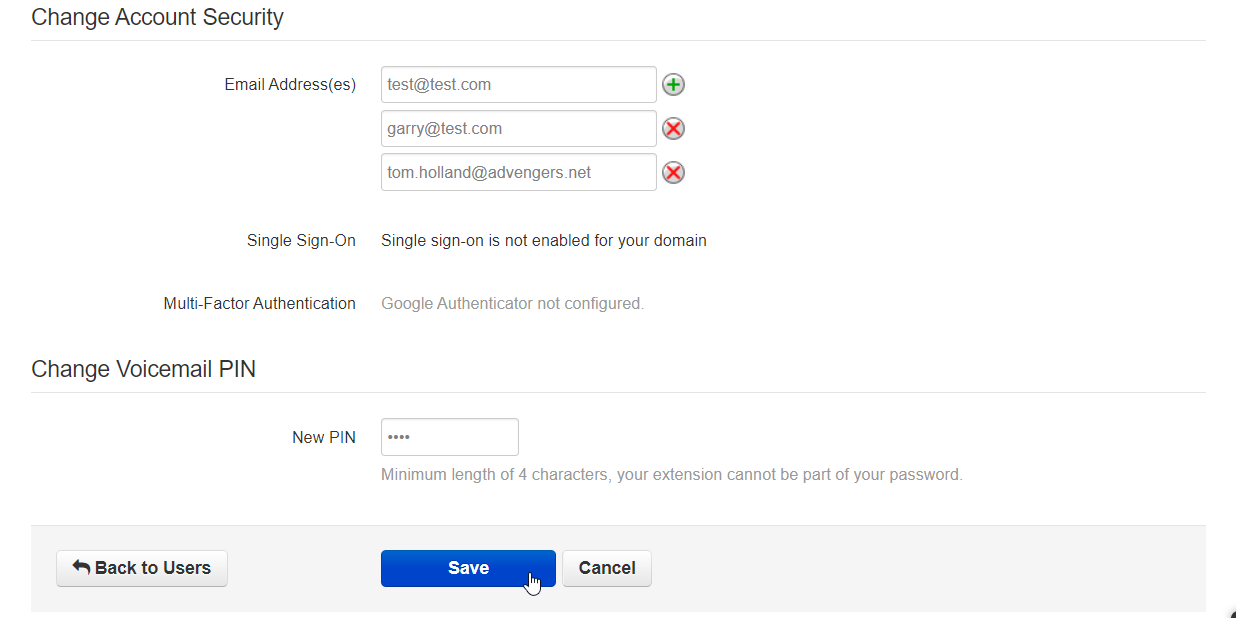Click the Email Address(es) label
This screenshot has height=618, width=1236.
(x=290, y=85)
